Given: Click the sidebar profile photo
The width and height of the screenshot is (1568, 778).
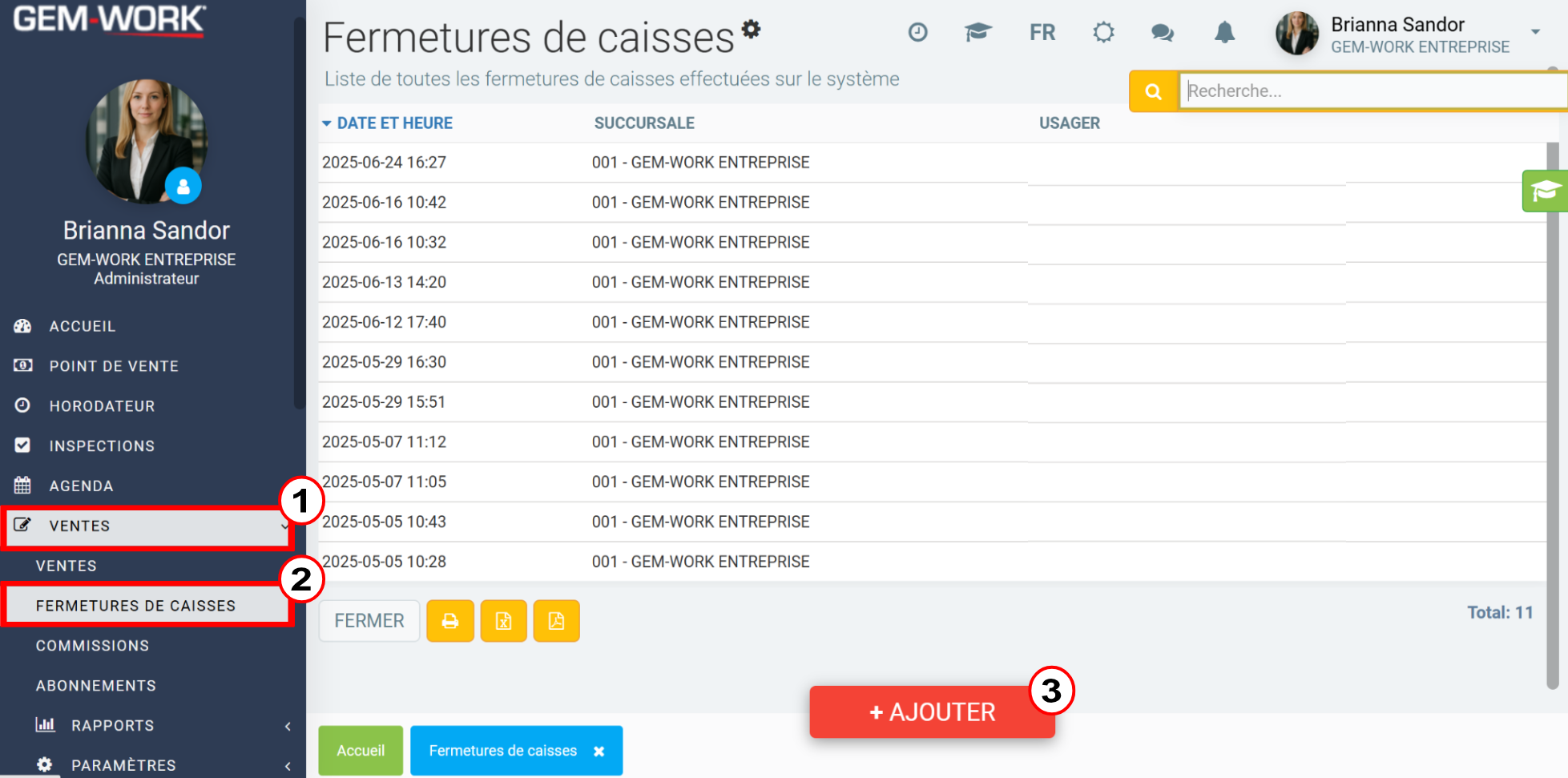Looking at the screenshot, I should (x=147, y=141).
